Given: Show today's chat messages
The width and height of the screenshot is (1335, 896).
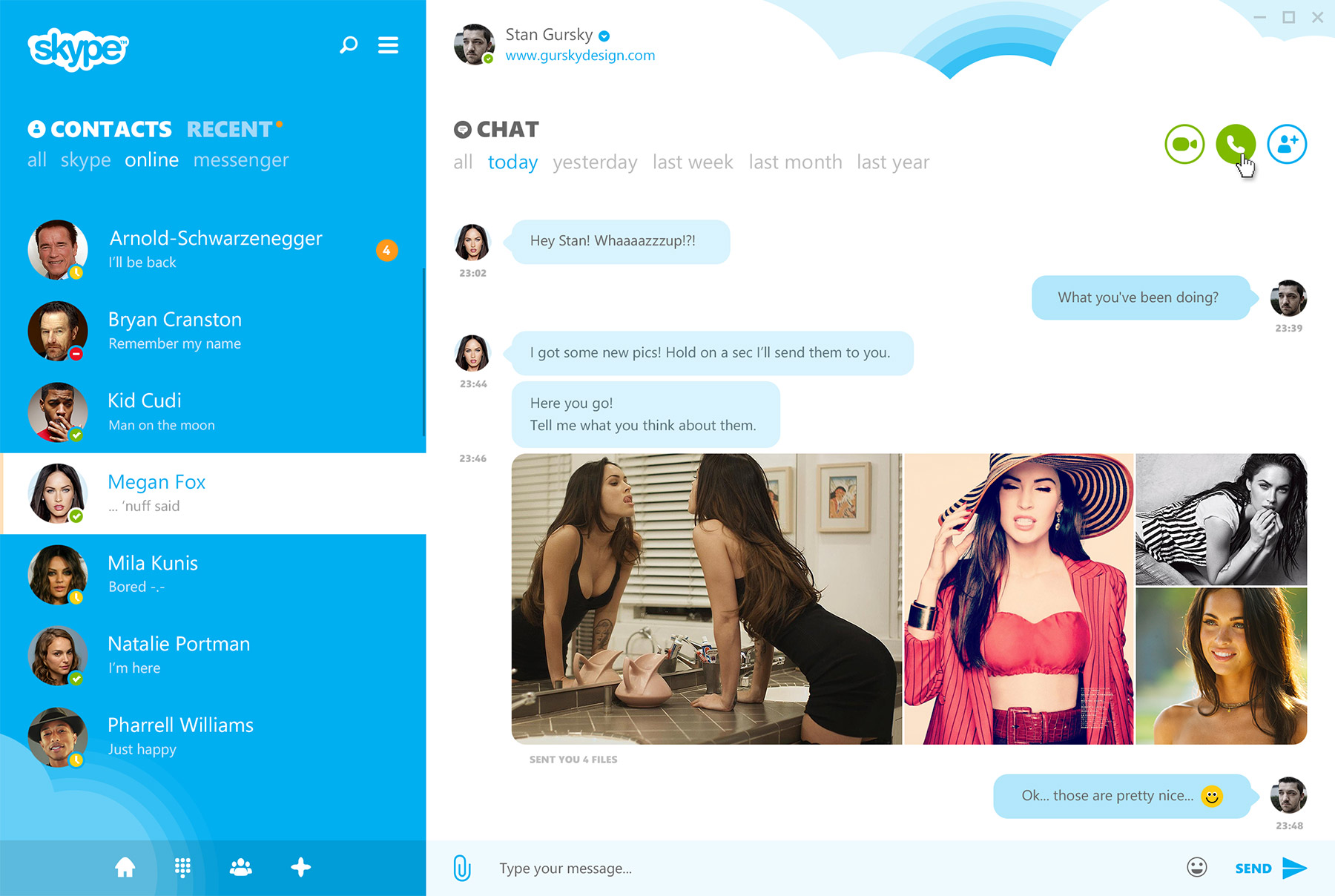Looking at the screenshot, I should [512, 162].
